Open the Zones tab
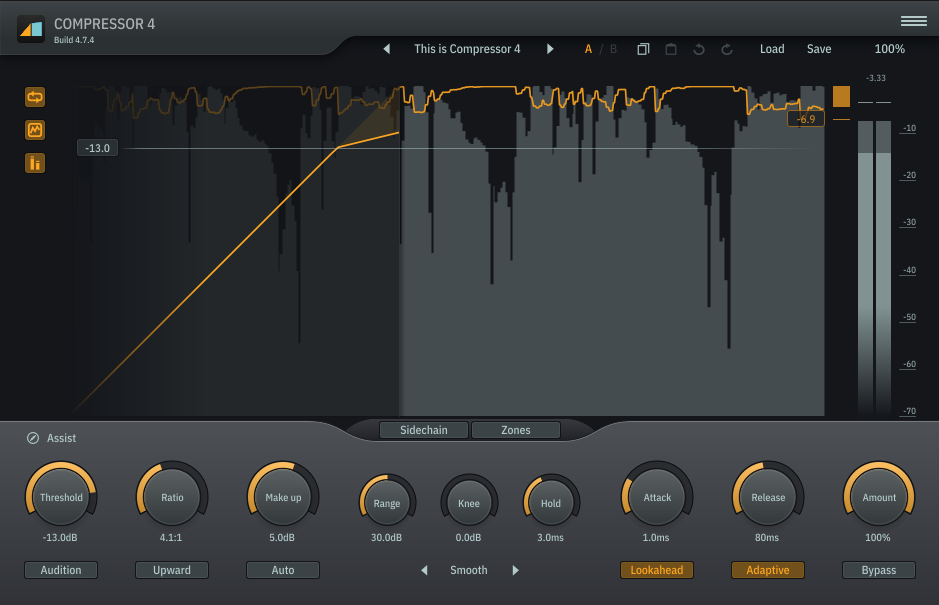Image resolution: width=939 pixels, height=605 pixels. tap(516, 430)
